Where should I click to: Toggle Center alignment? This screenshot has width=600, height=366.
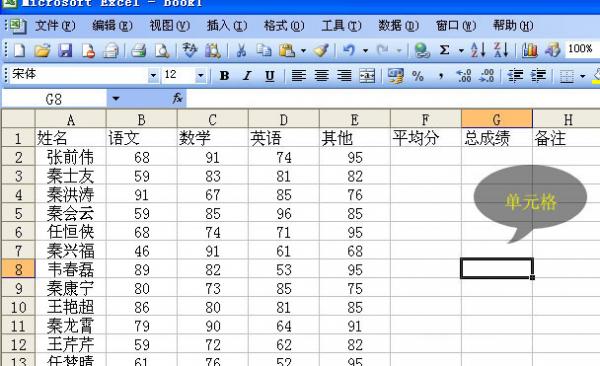tap(321, 76)
